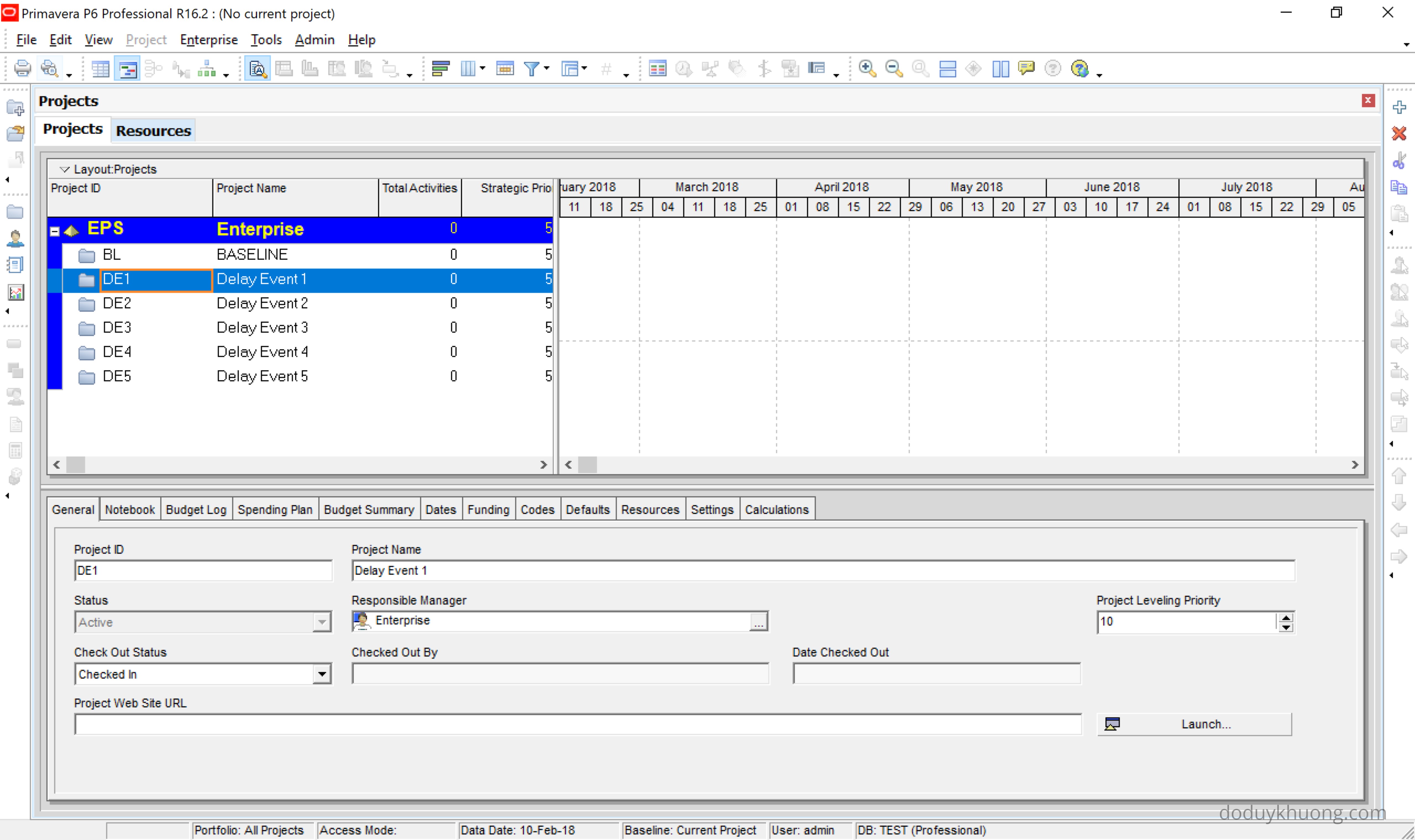This screenshot has width=1415, height=840.
Task: Expand the Layout:Projects options arrow
Action: (64, 169)
